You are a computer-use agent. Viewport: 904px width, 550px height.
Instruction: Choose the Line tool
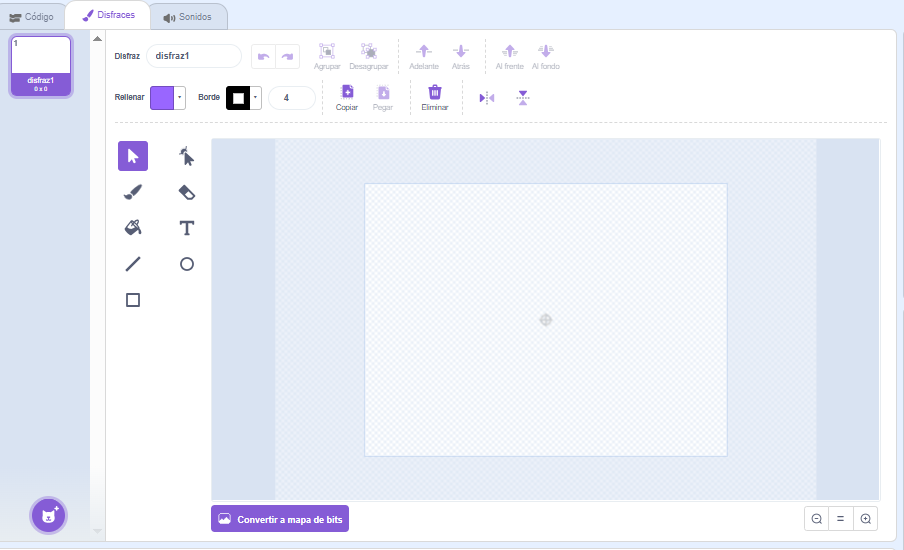133,264
